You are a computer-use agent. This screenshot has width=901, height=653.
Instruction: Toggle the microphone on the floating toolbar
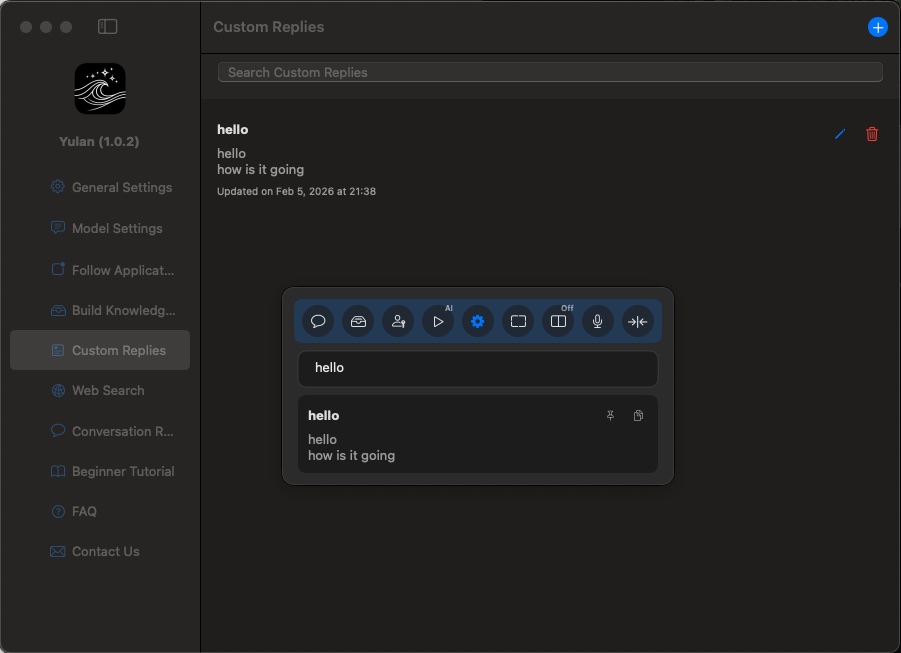click(x=597, y=321)
